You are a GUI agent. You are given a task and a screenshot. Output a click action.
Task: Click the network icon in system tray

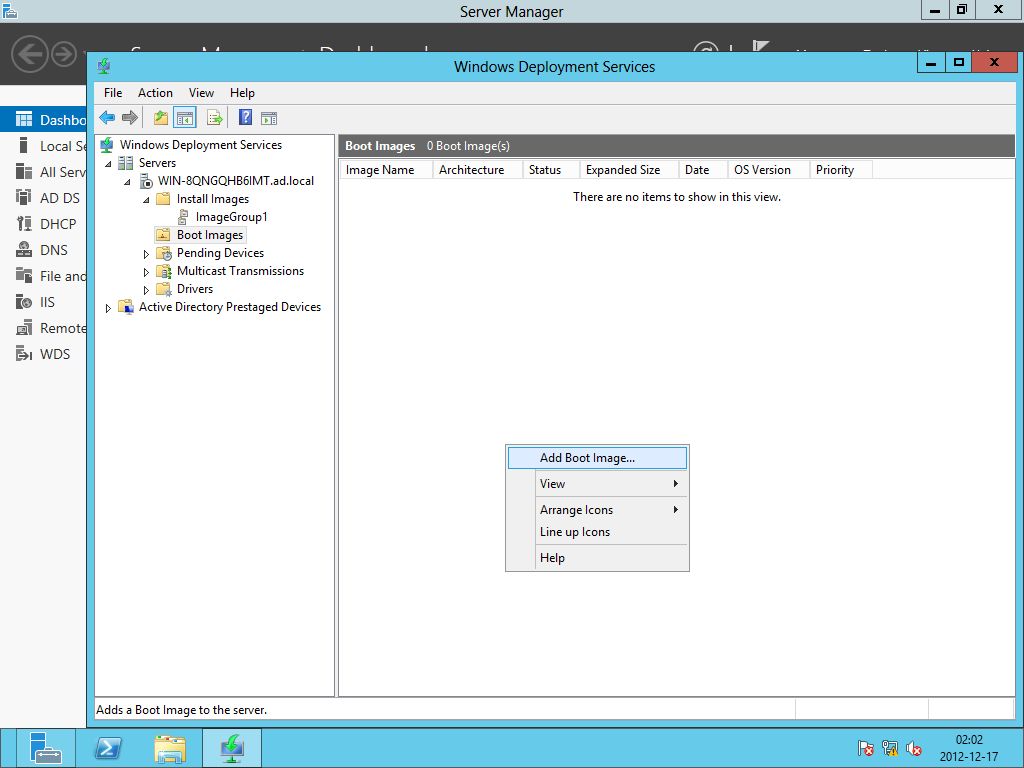(889, 748)
